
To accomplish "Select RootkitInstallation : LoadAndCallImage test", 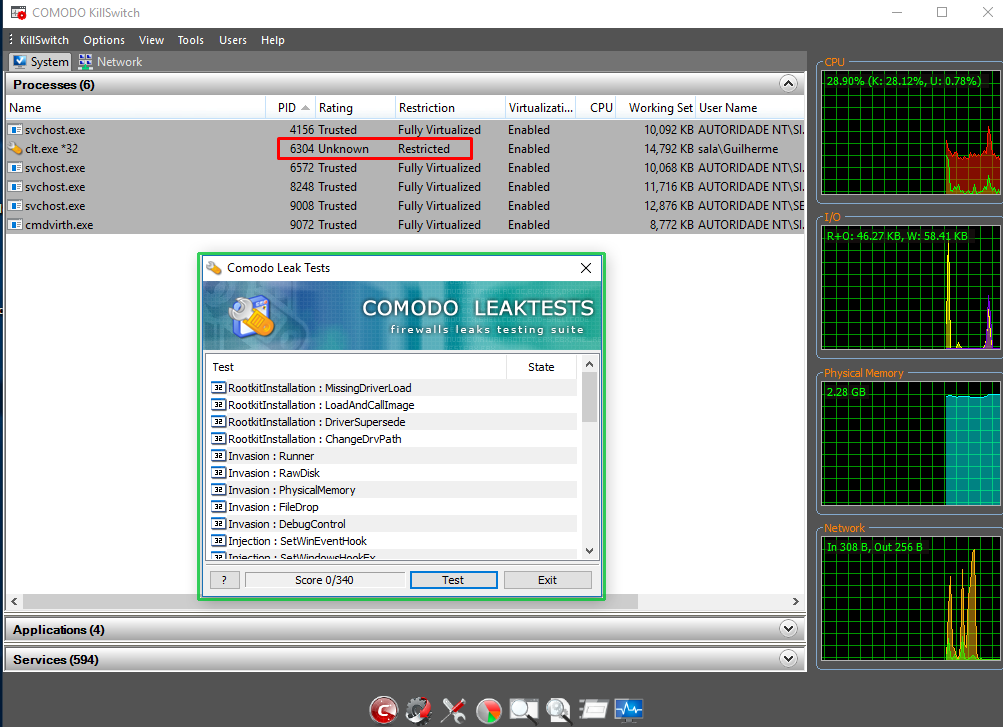I will click(321, 405).
